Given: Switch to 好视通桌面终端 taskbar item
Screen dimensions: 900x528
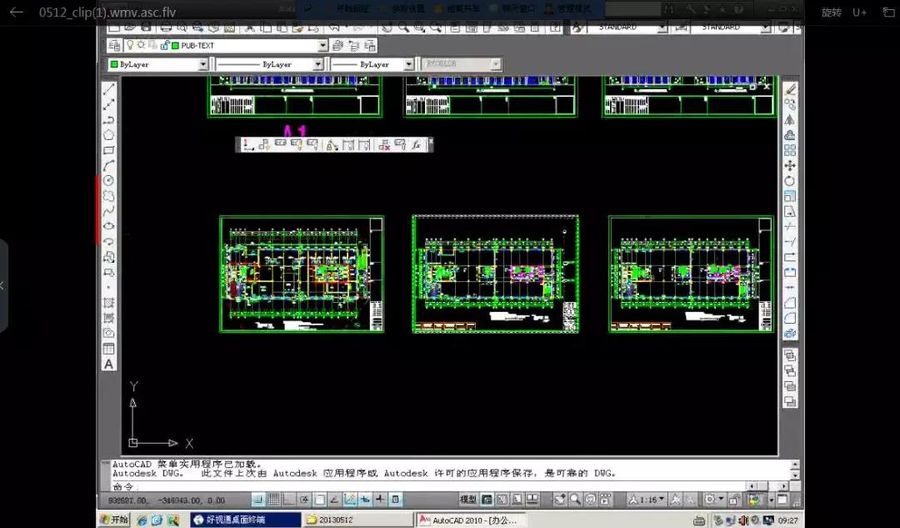Looking at the screenshot, I should [x=245, y=520].
